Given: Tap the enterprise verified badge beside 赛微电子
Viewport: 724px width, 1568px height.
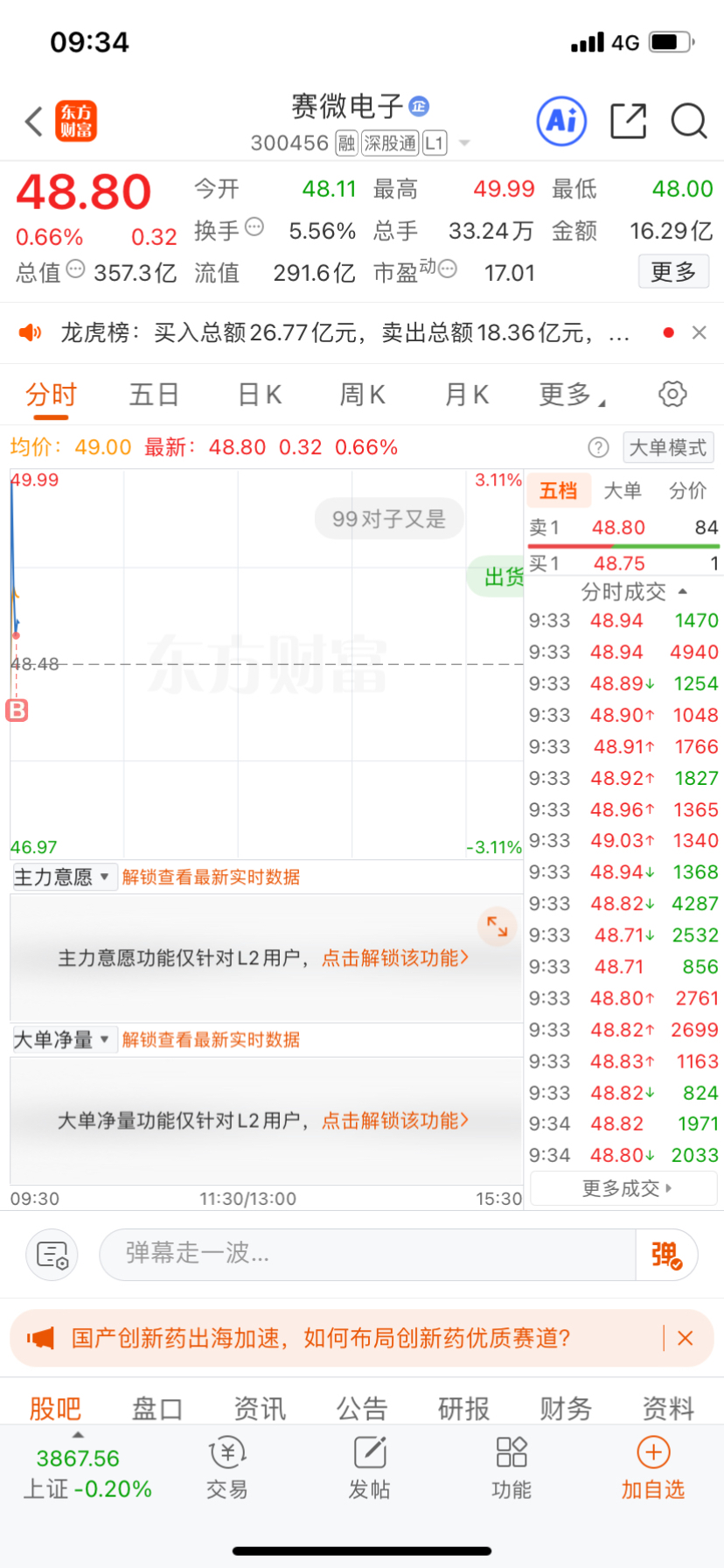Looking at the screenshot, I should [x=419, y=106].
